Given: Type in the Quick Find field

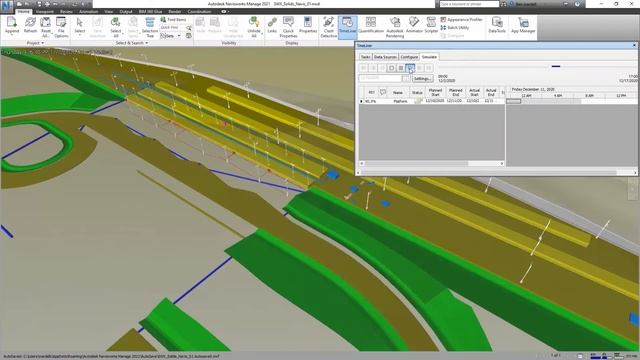Looking at the screenshot, I should coord(173,28).
